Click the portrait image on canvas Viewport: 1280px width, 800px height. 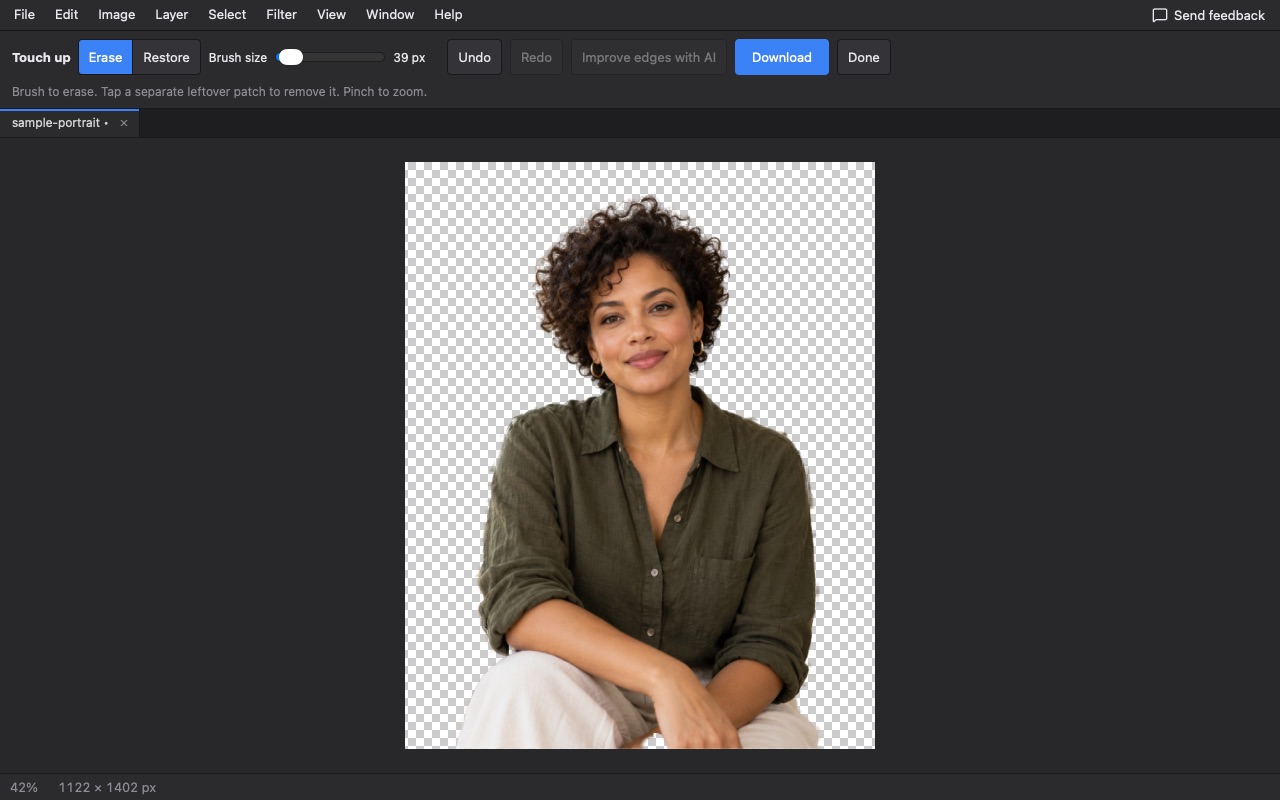click(640, 455)
